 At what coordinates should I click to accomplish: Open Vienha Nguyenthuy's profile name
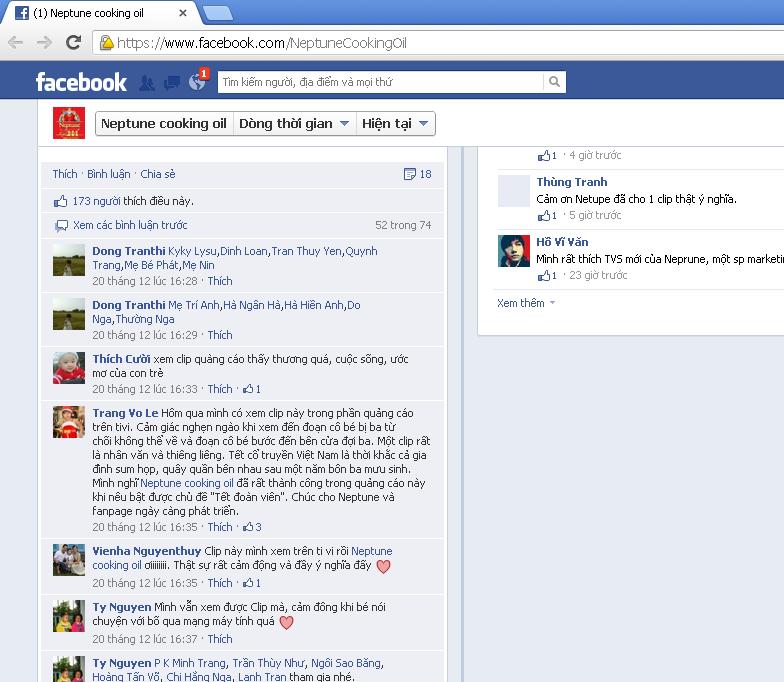click(146, 551)
